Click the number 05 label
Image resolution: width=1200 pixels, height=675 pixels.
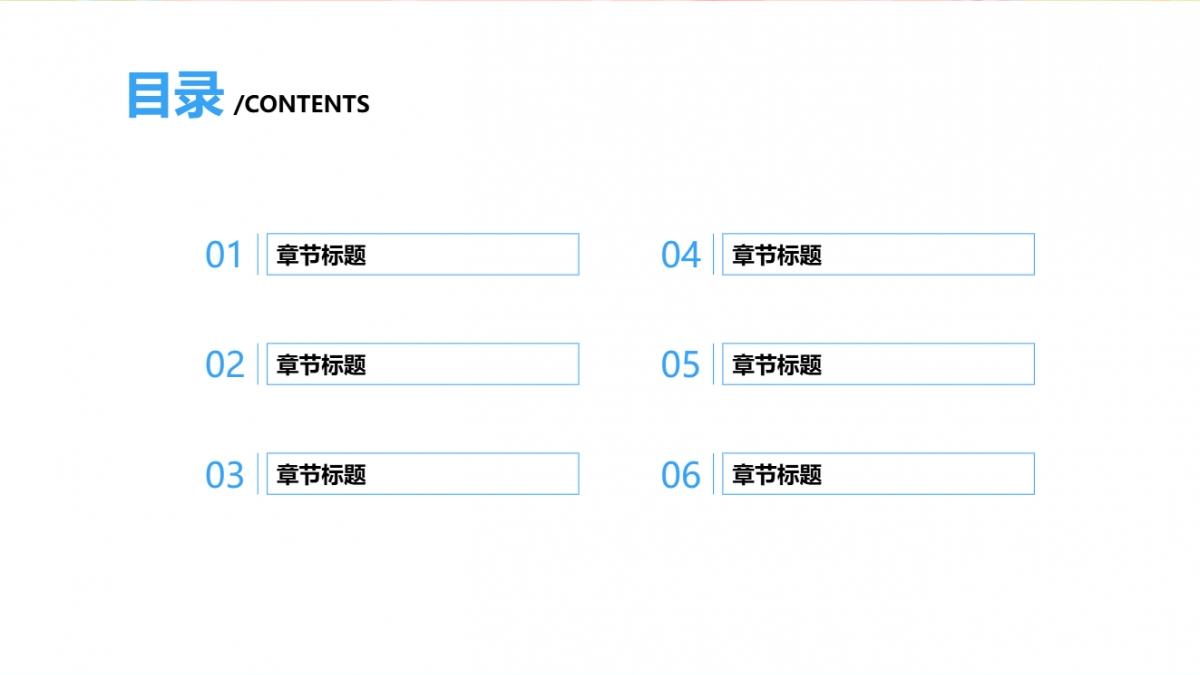680,365
